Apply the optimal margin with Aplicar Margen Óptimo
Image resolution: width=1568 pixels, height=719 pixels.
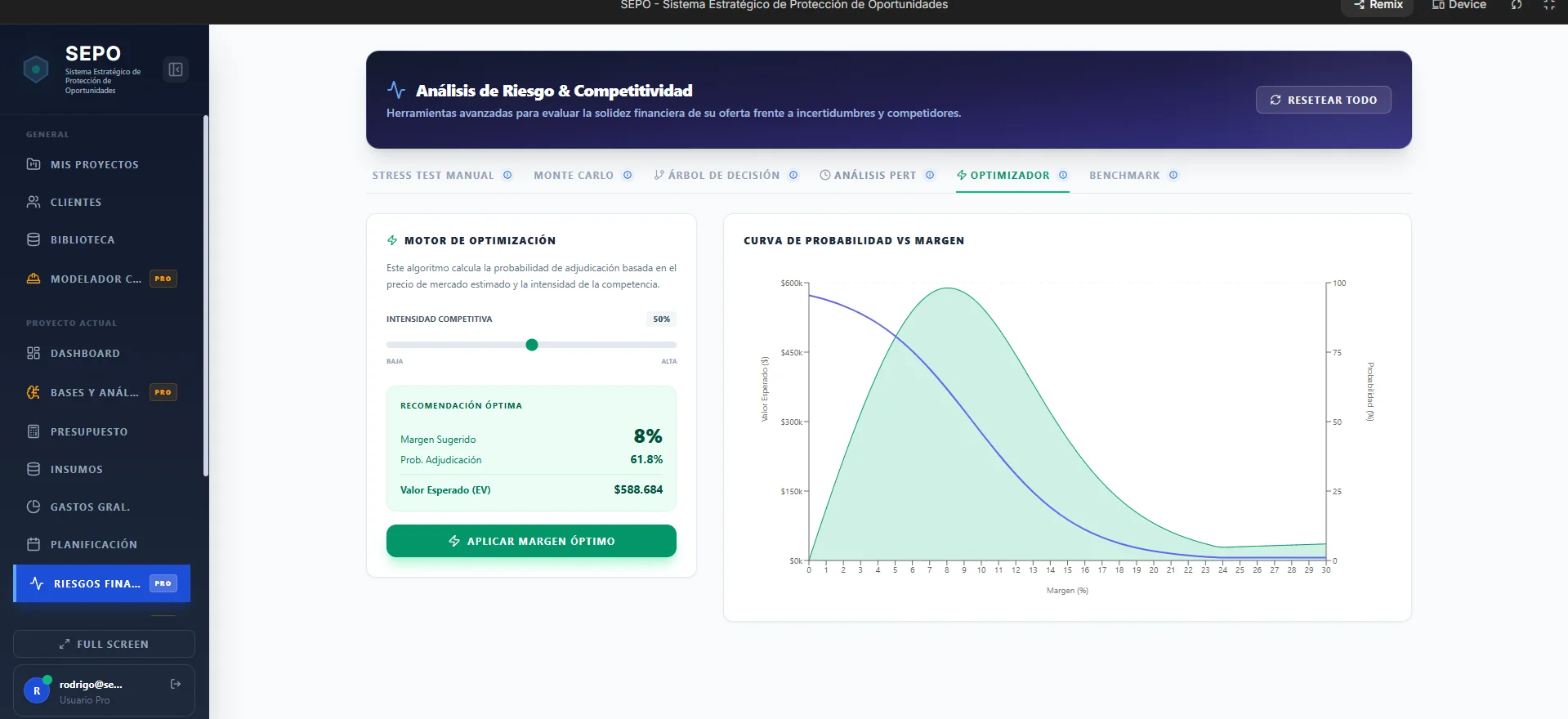coord(531,541)
